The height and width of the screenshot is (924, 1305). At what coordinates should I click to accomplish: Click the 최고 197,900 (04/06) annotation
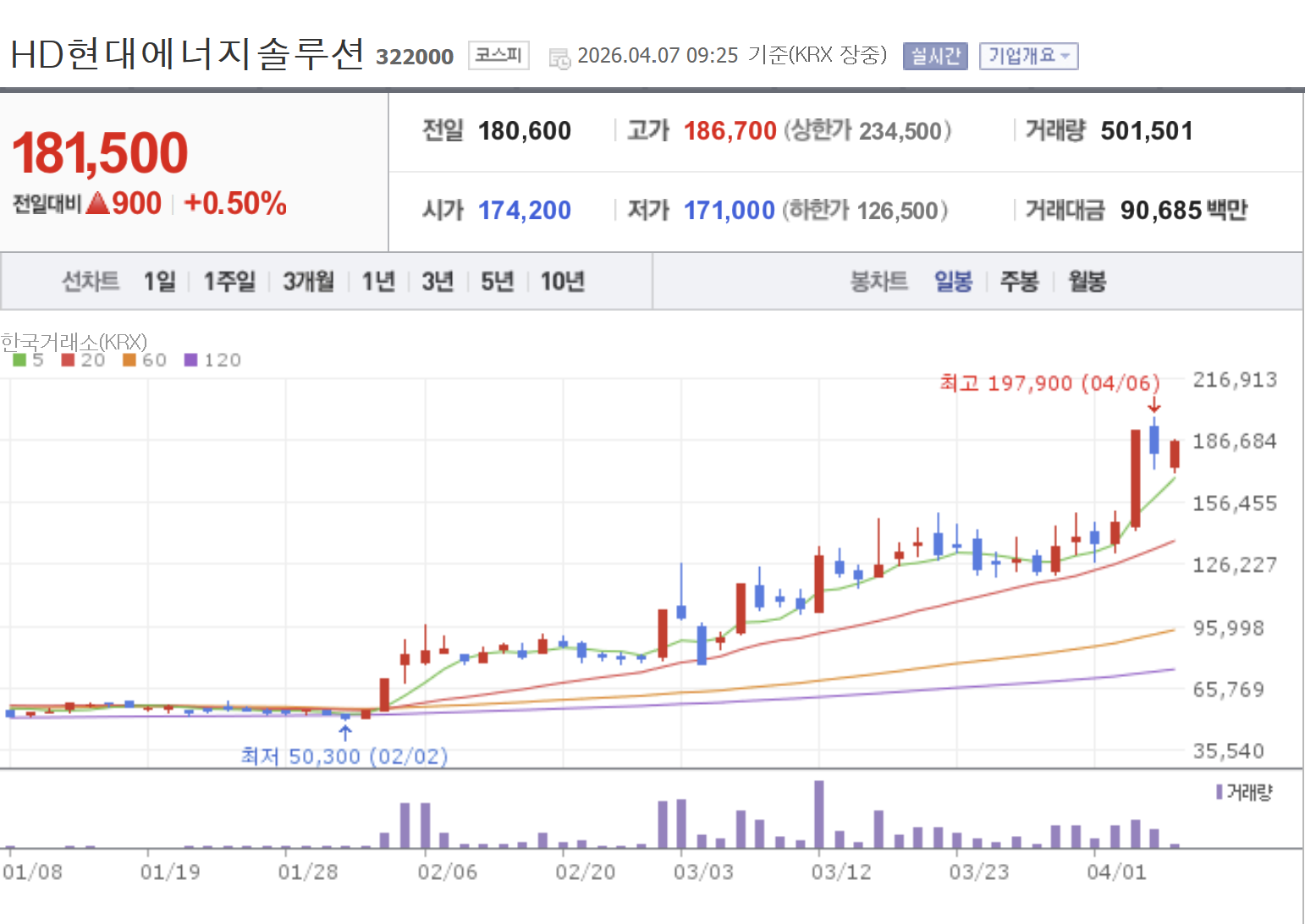(1049, 383)
